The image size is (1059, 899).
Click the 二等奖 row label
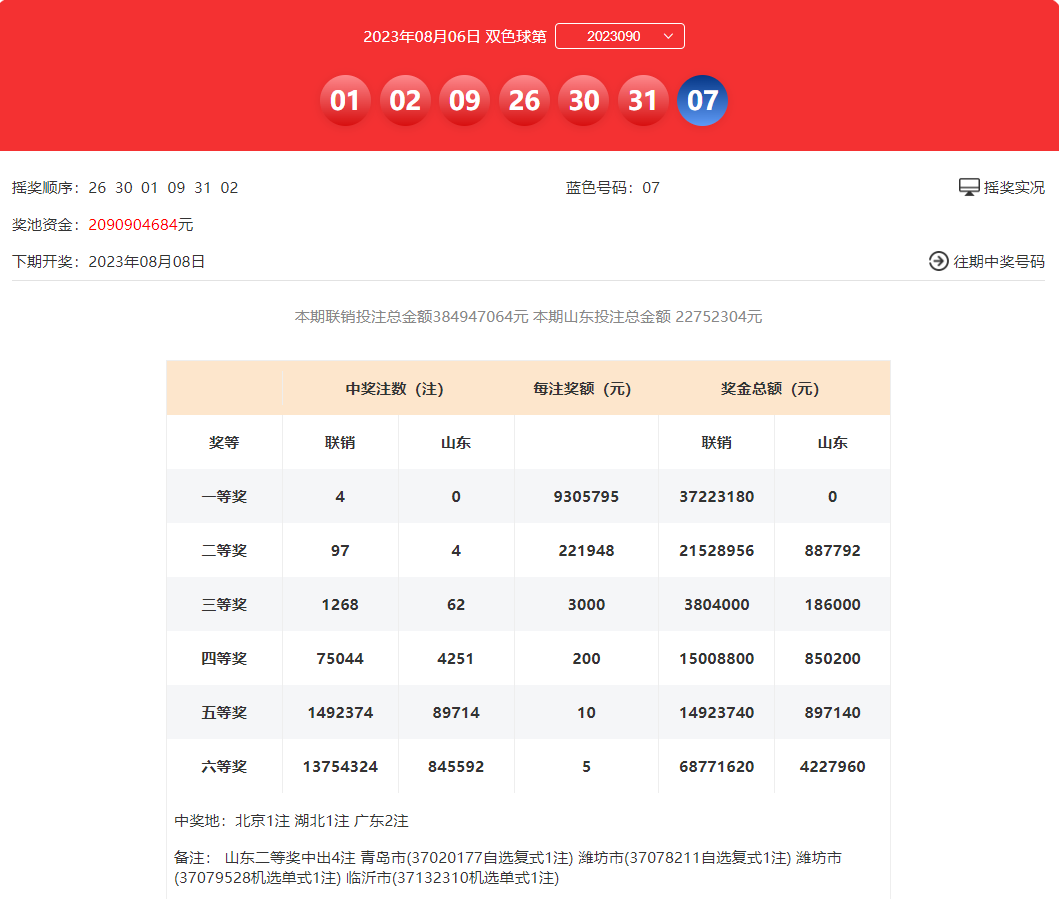point(224,550)
